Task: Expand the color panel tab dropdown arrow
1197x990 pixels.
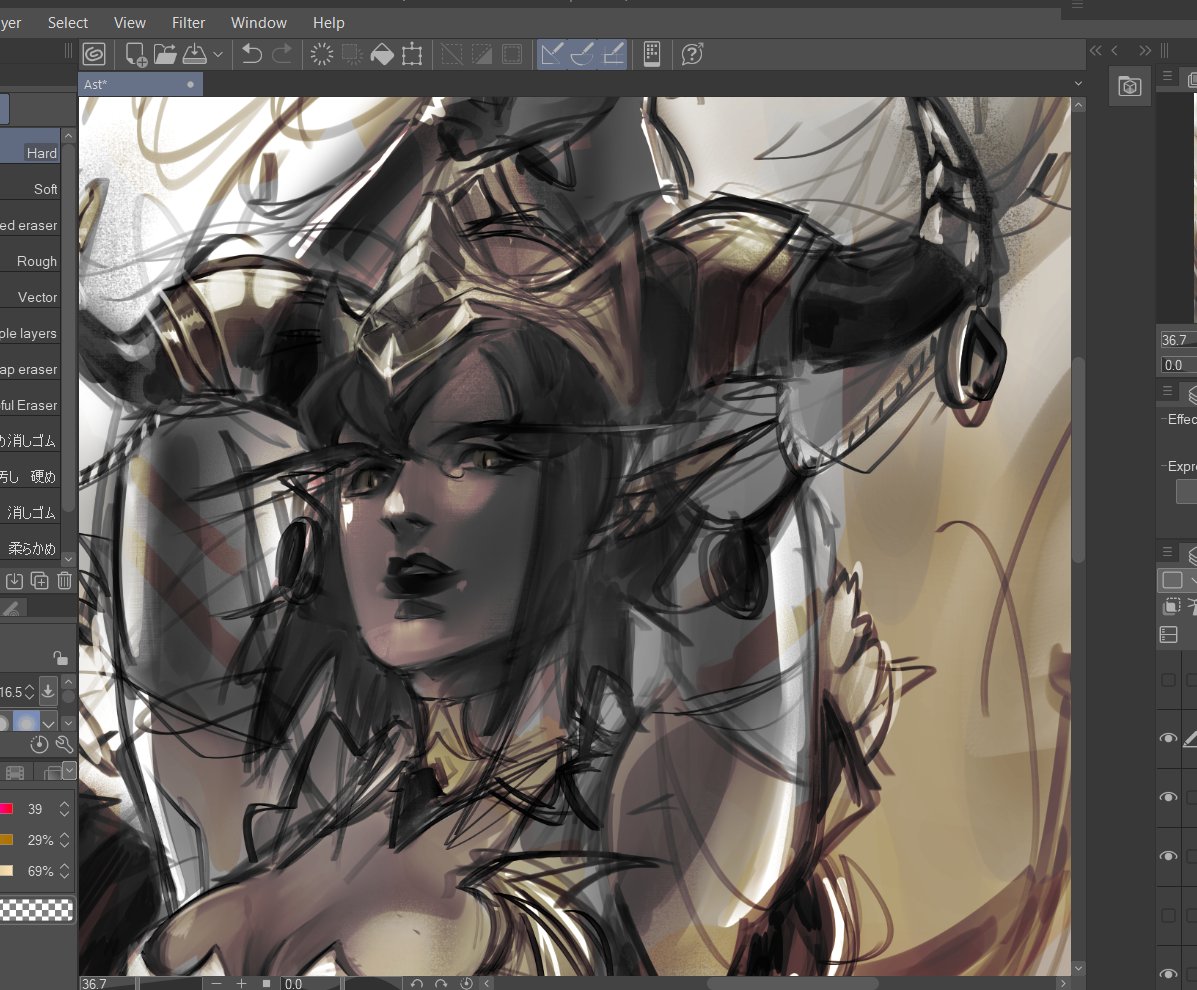Action: 69,770
